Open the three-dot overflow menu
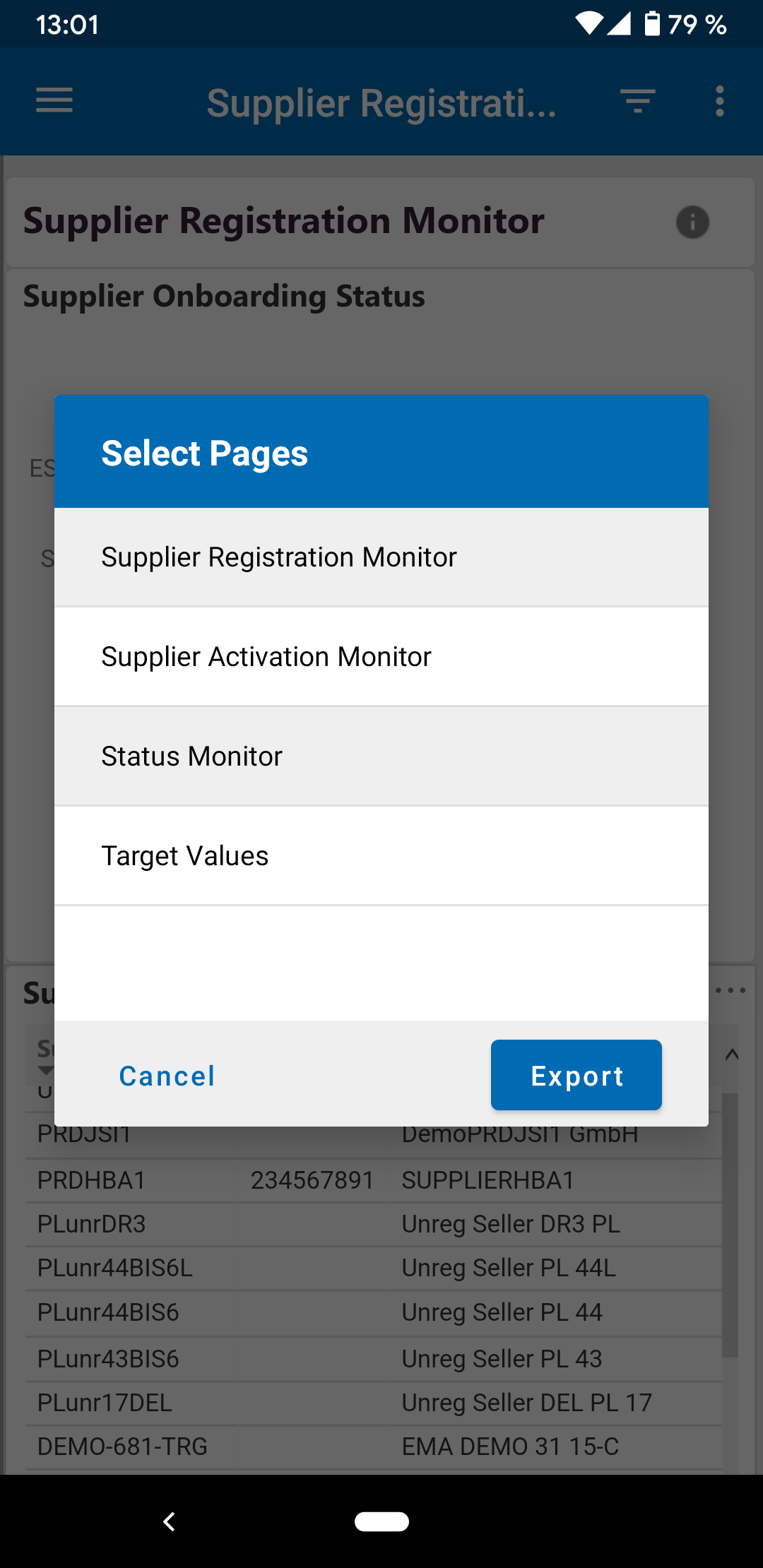Screen dimensions: 763x1568 [719, 101]
